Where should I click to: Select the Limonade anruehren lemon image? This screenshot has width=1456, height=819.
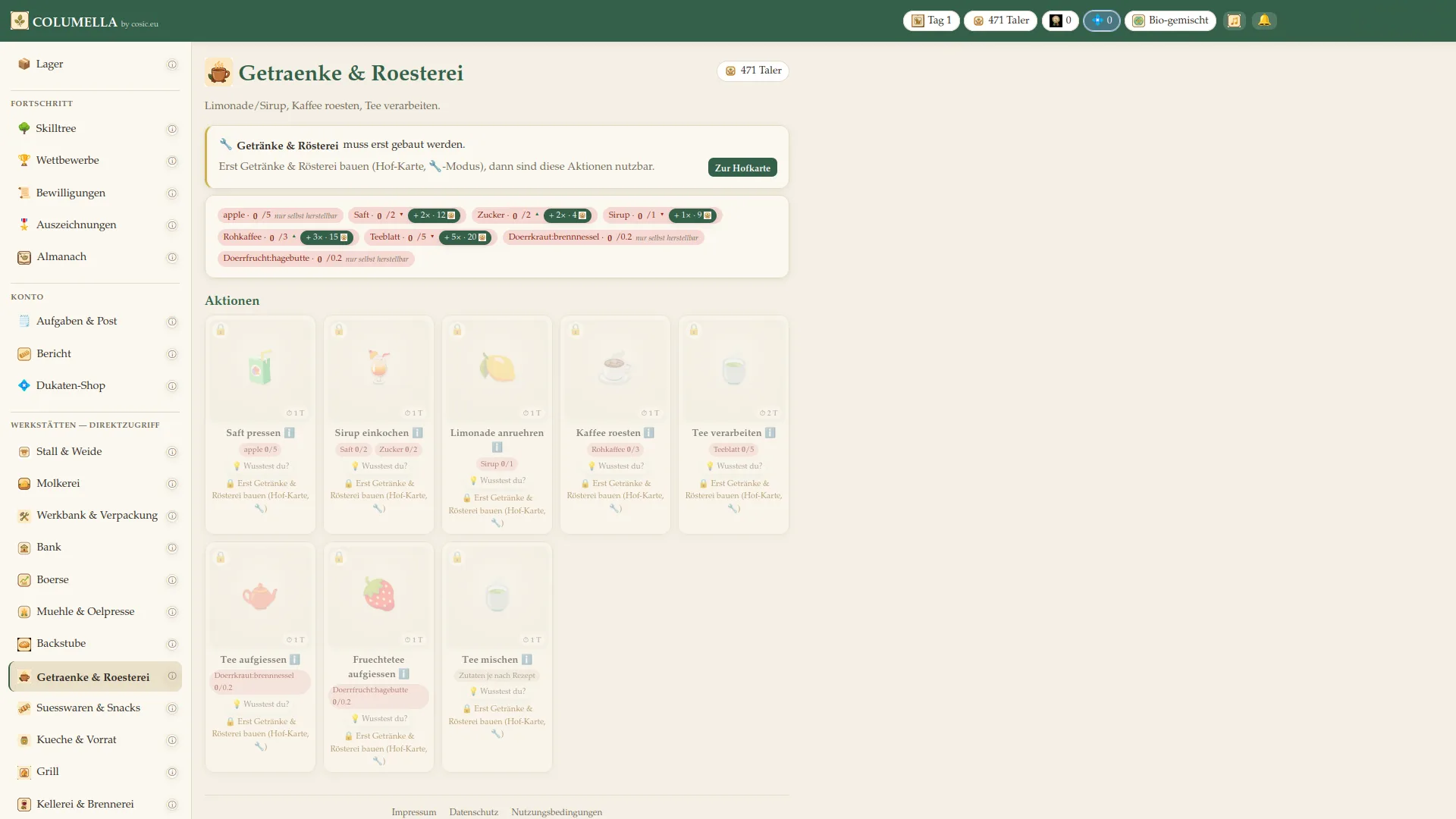pos(497,369)
